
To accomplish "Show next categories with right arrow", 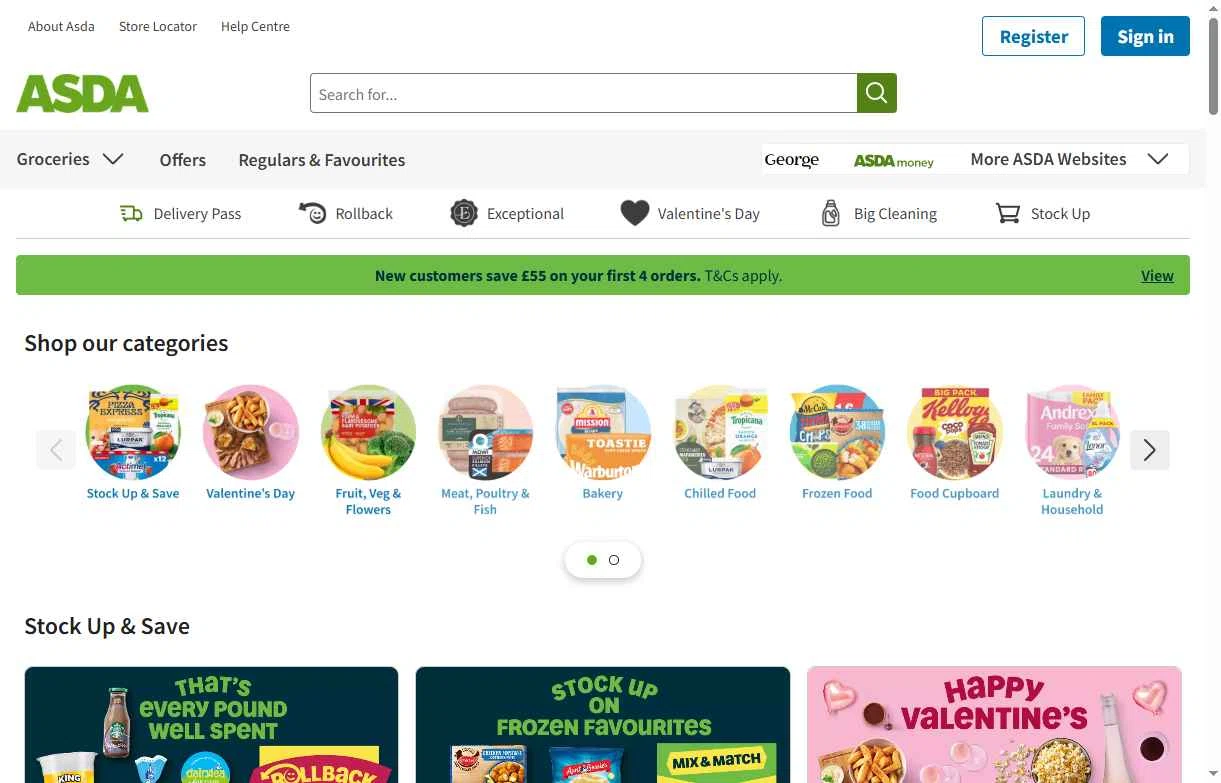I will click(1149, 450).
